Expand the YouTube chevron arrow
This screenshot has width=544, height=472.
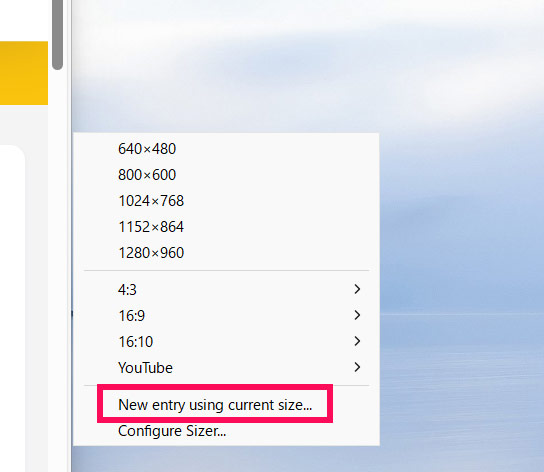tap(357, 367)
